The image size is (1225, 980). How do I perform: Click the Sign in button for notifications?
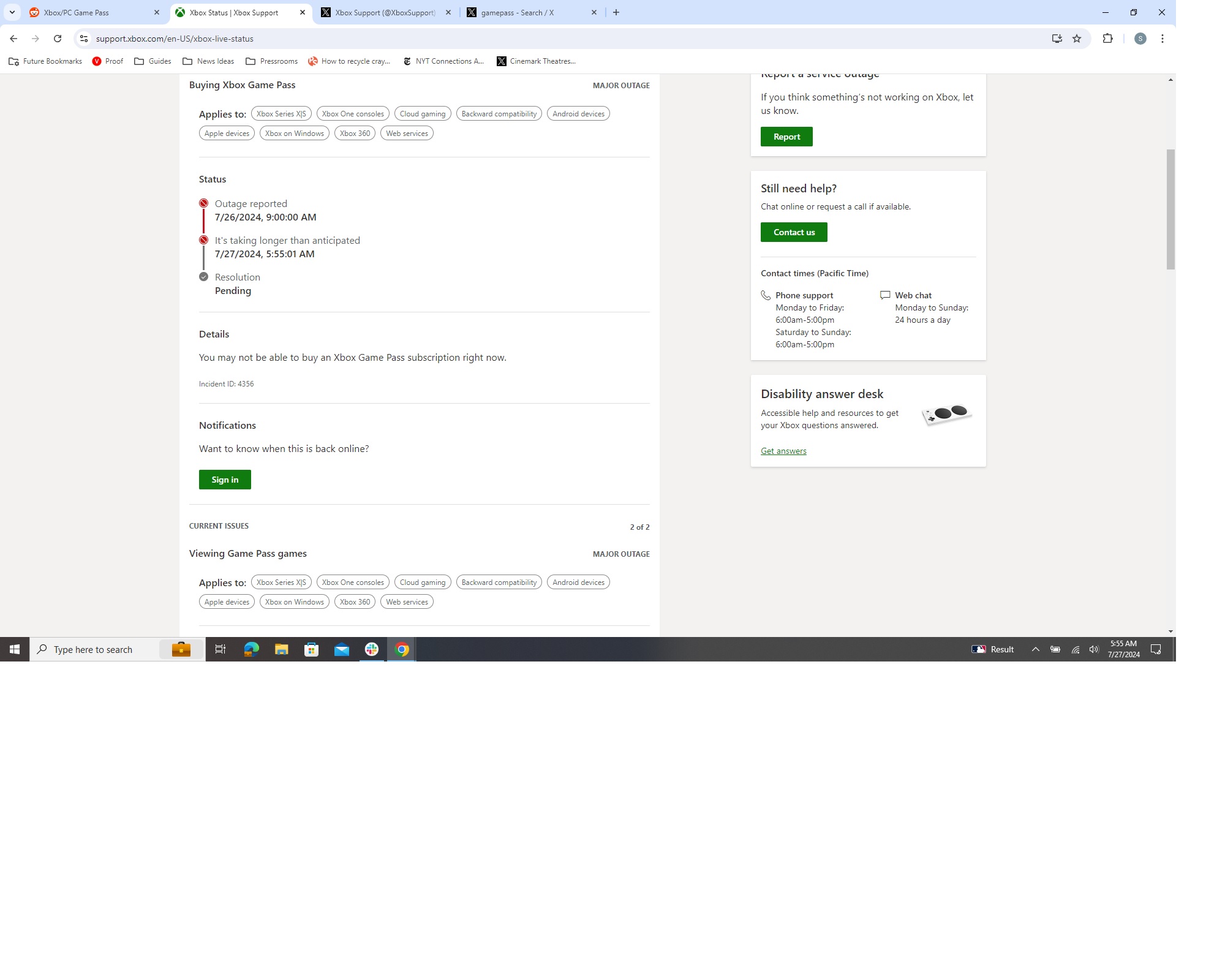point(225,479)
